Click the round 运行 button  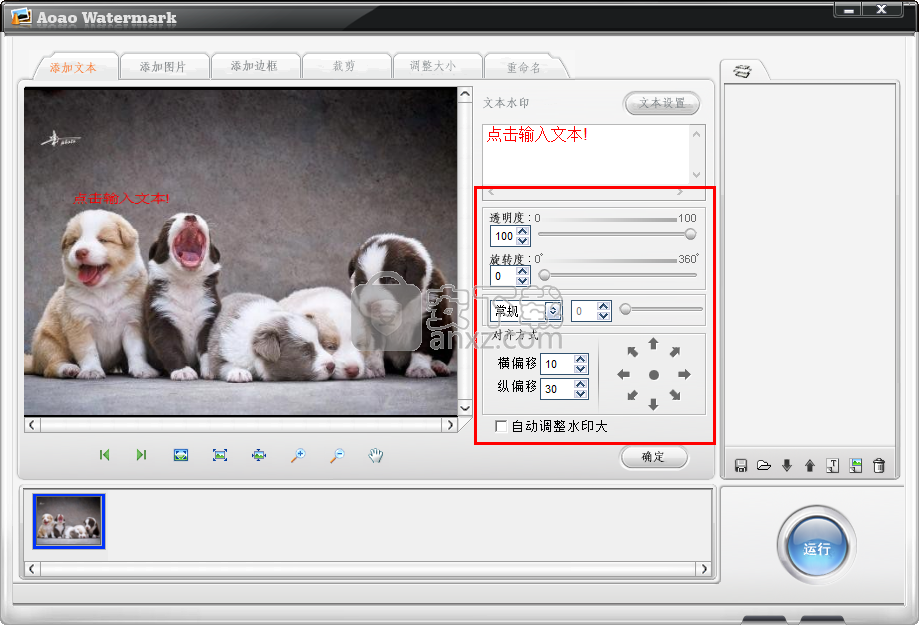coord(816,546)
